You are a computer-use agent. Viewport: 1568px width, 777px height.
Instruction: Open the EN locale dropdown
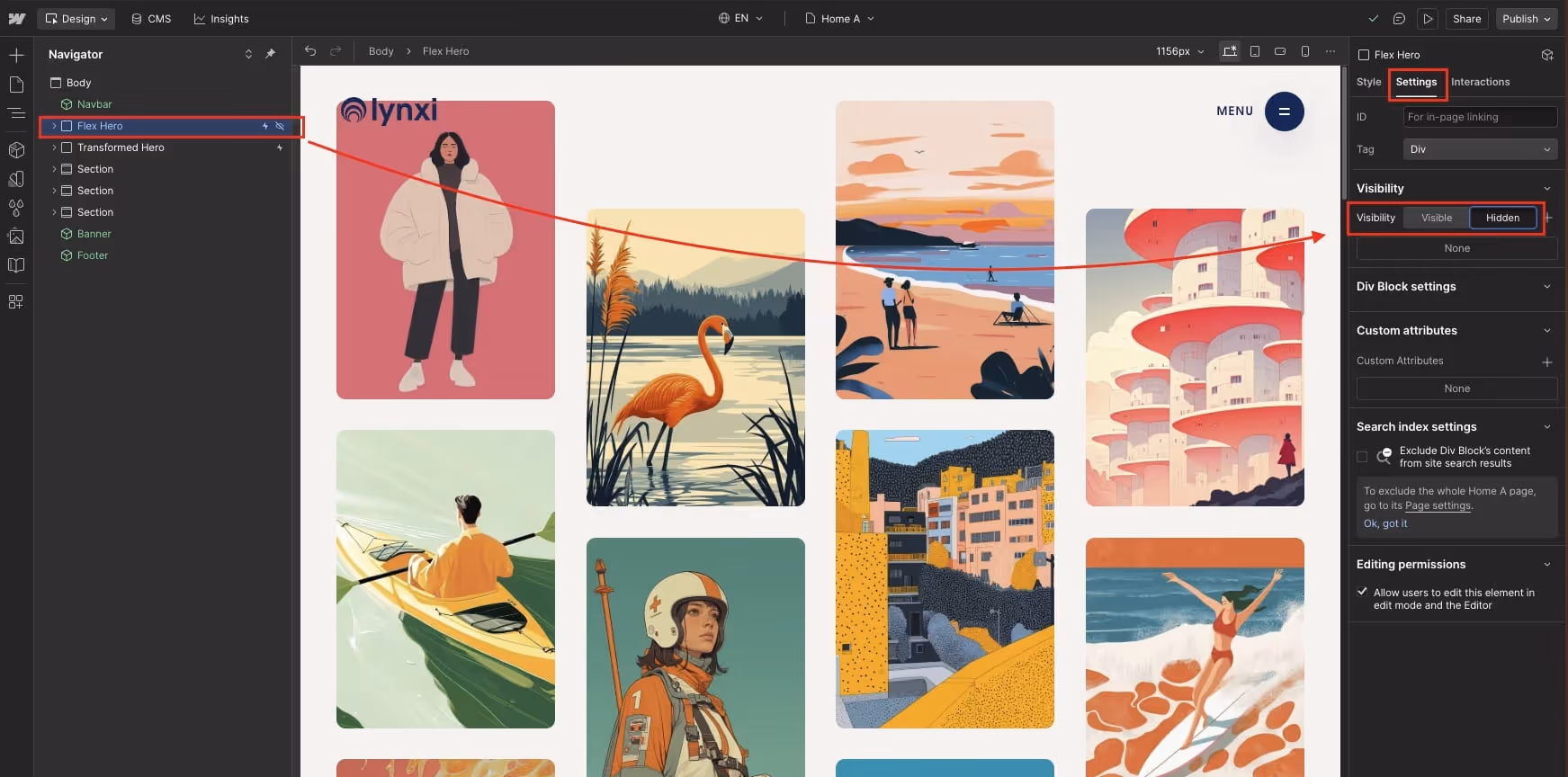point(740,19)
